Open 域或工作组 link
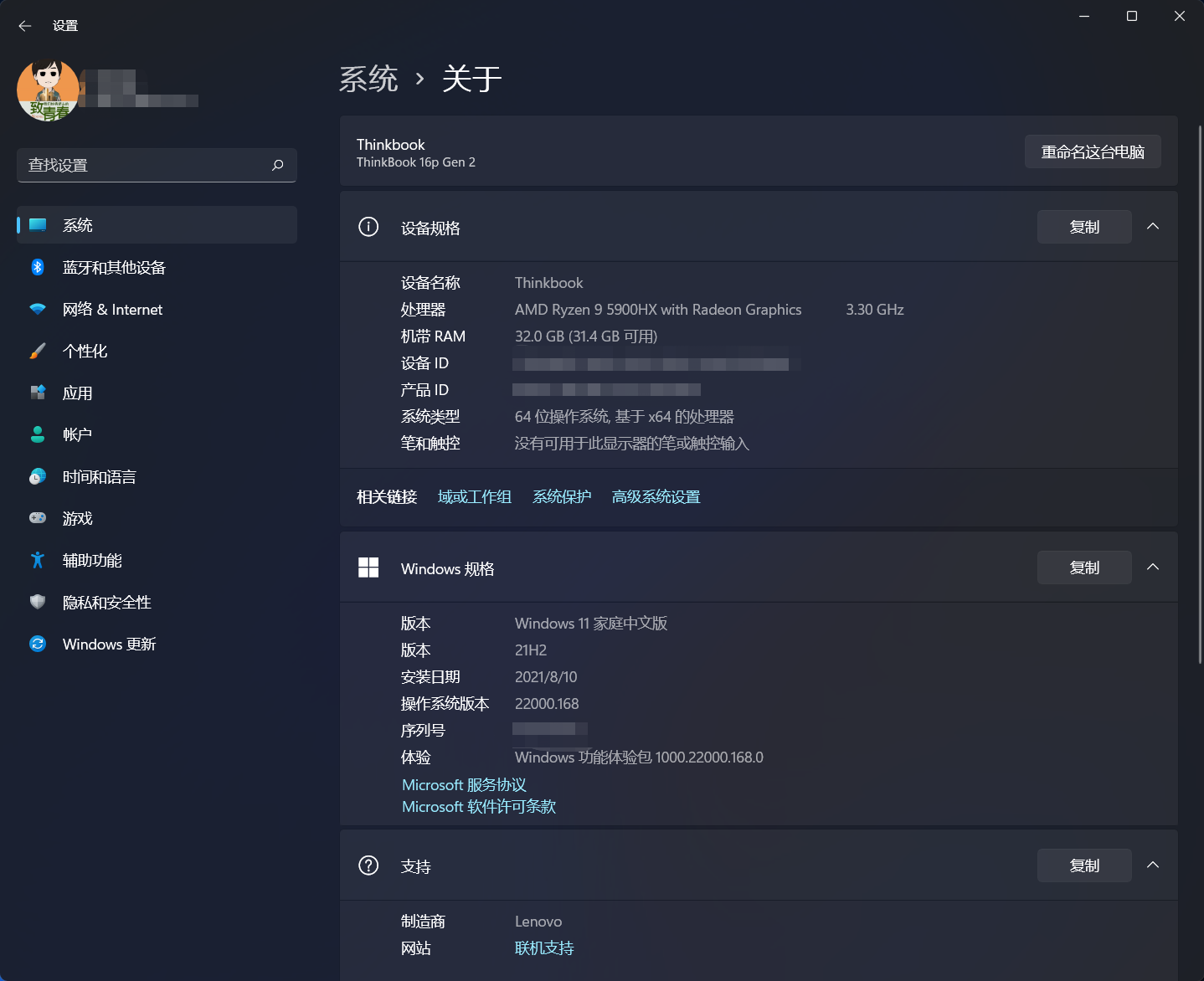 tap(475, 497)
